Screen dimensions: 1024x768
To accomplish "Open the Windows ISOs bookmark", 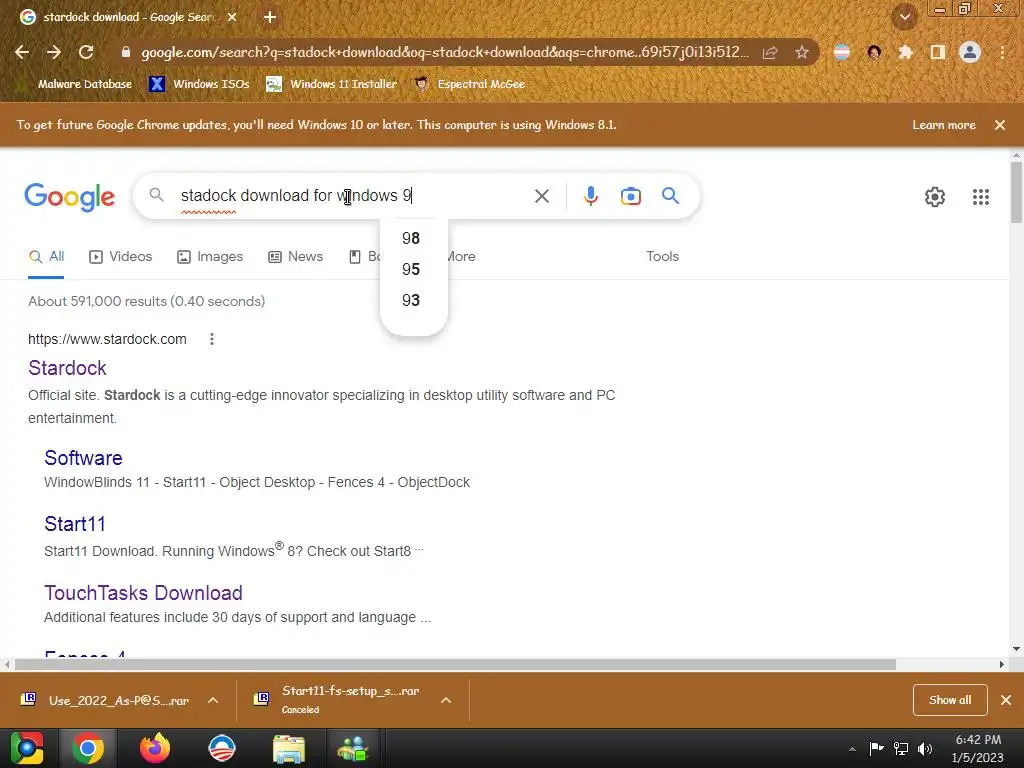I will click(x=199, y=84).
